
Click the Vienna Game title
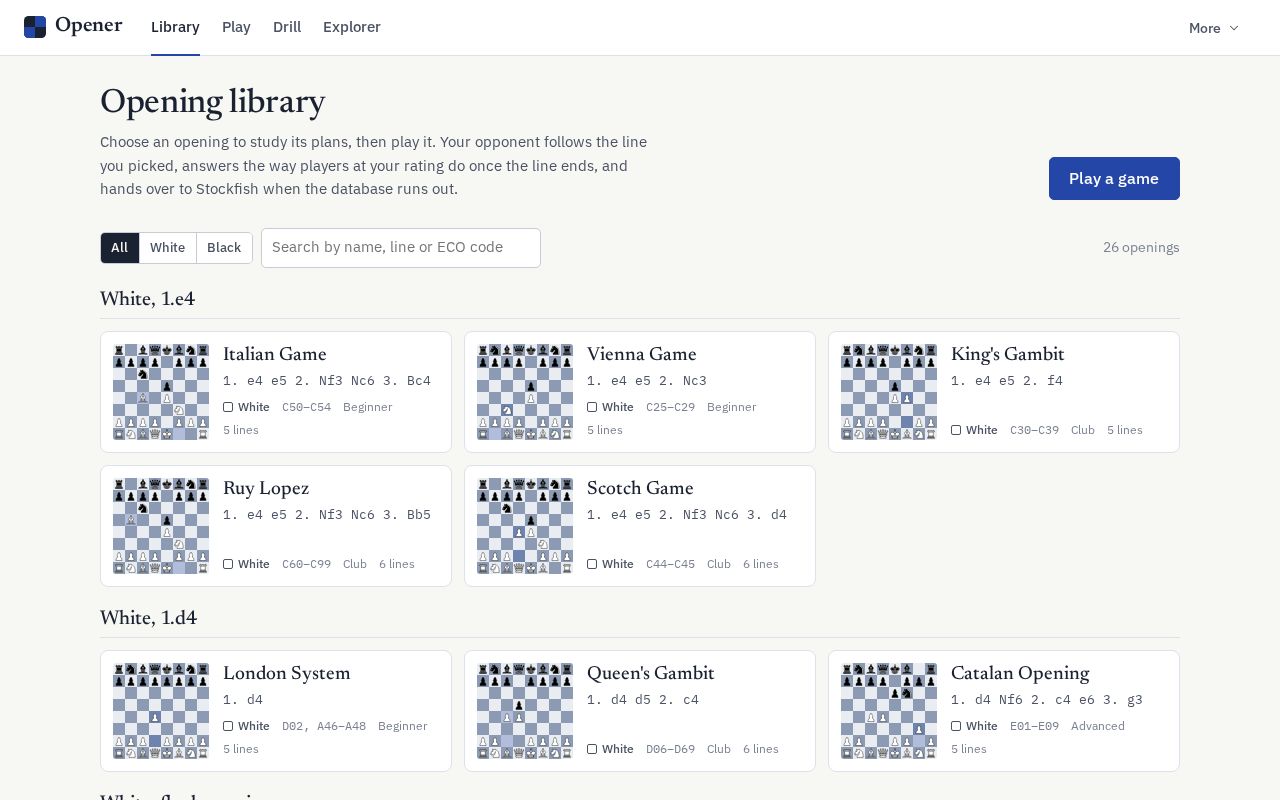[642, 354]
